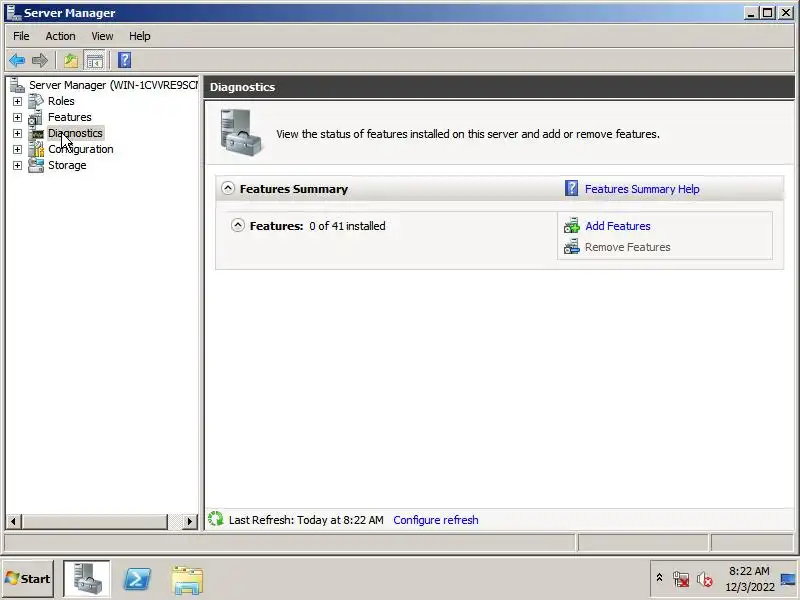Image resolution: width=800 pixels, height=600 pixels.
Task: Click the Configuration tree icon
Action: click(36, 149)
